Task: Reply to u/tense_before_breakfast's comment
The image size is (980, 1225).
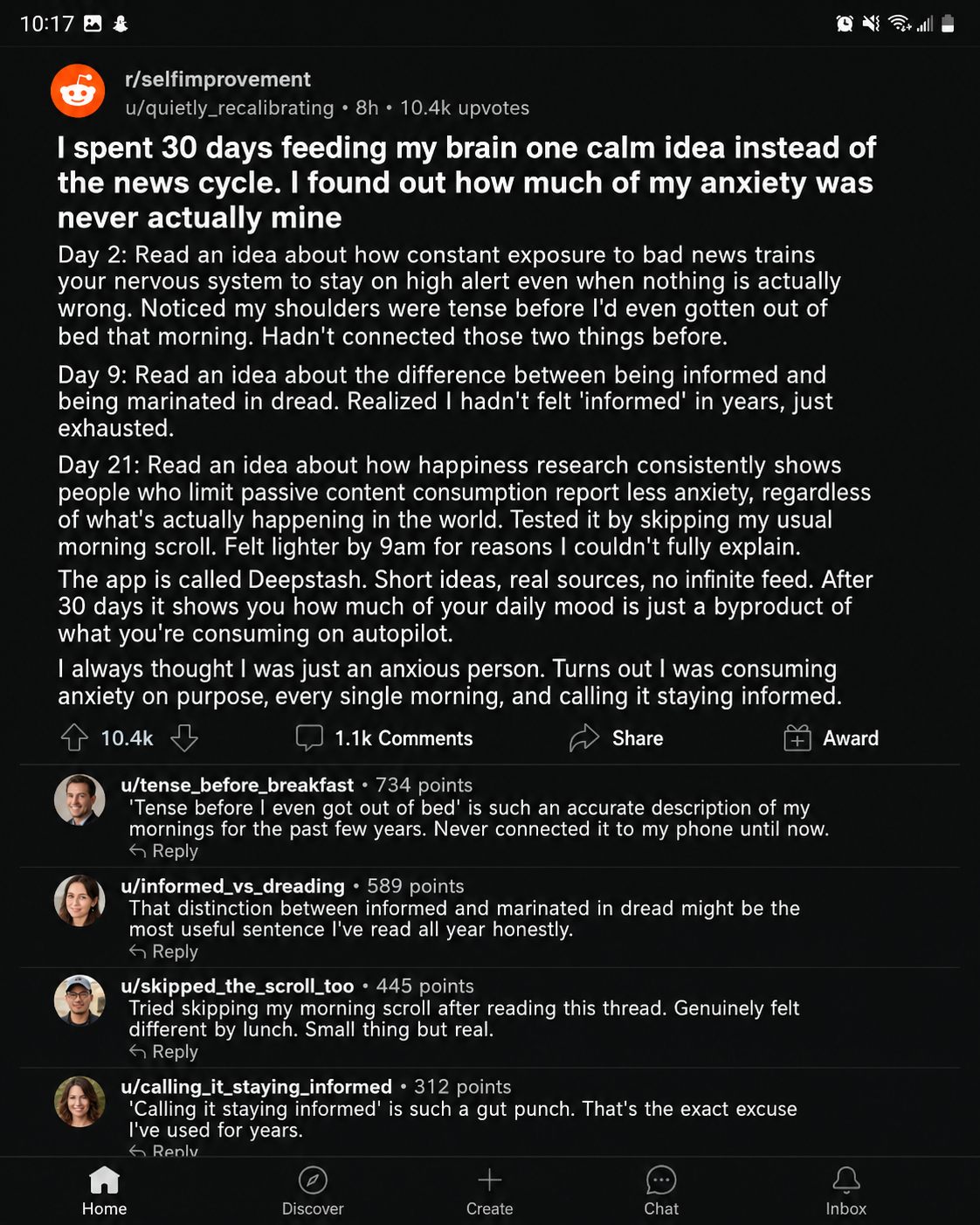Action: pos(163,851)
